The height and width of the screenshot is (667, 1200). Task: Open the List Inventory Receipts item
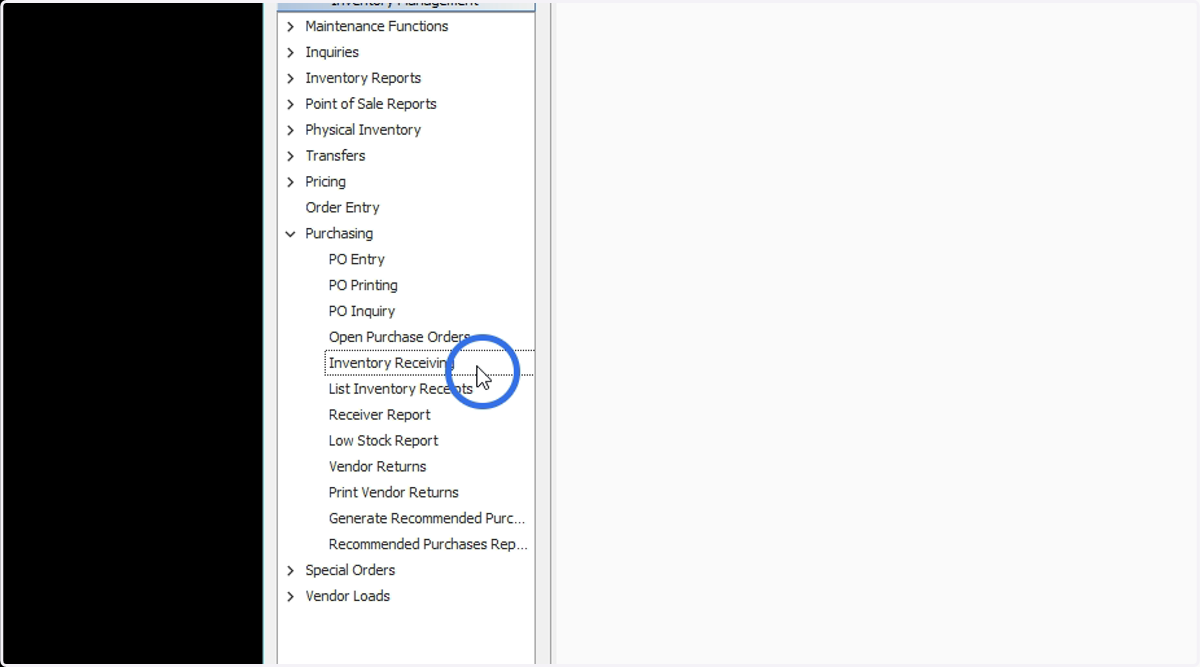click(x=400, y=389)
